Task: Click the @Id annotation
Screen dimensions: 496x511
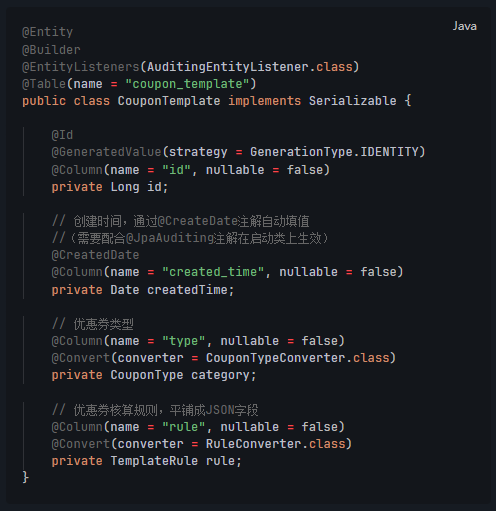Action: coord(62,135)
